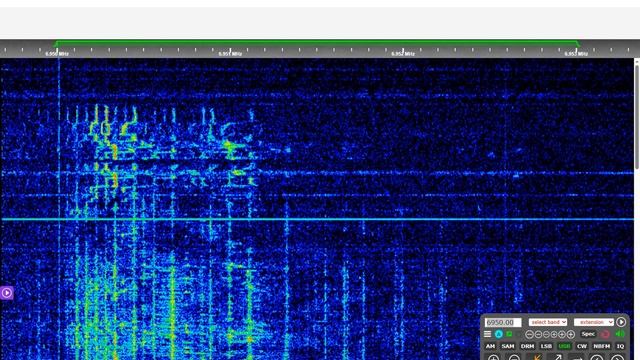Viewport: 640px width, 360px height.
Task: Select AM demodulation mode
Action: coord(490,346)
